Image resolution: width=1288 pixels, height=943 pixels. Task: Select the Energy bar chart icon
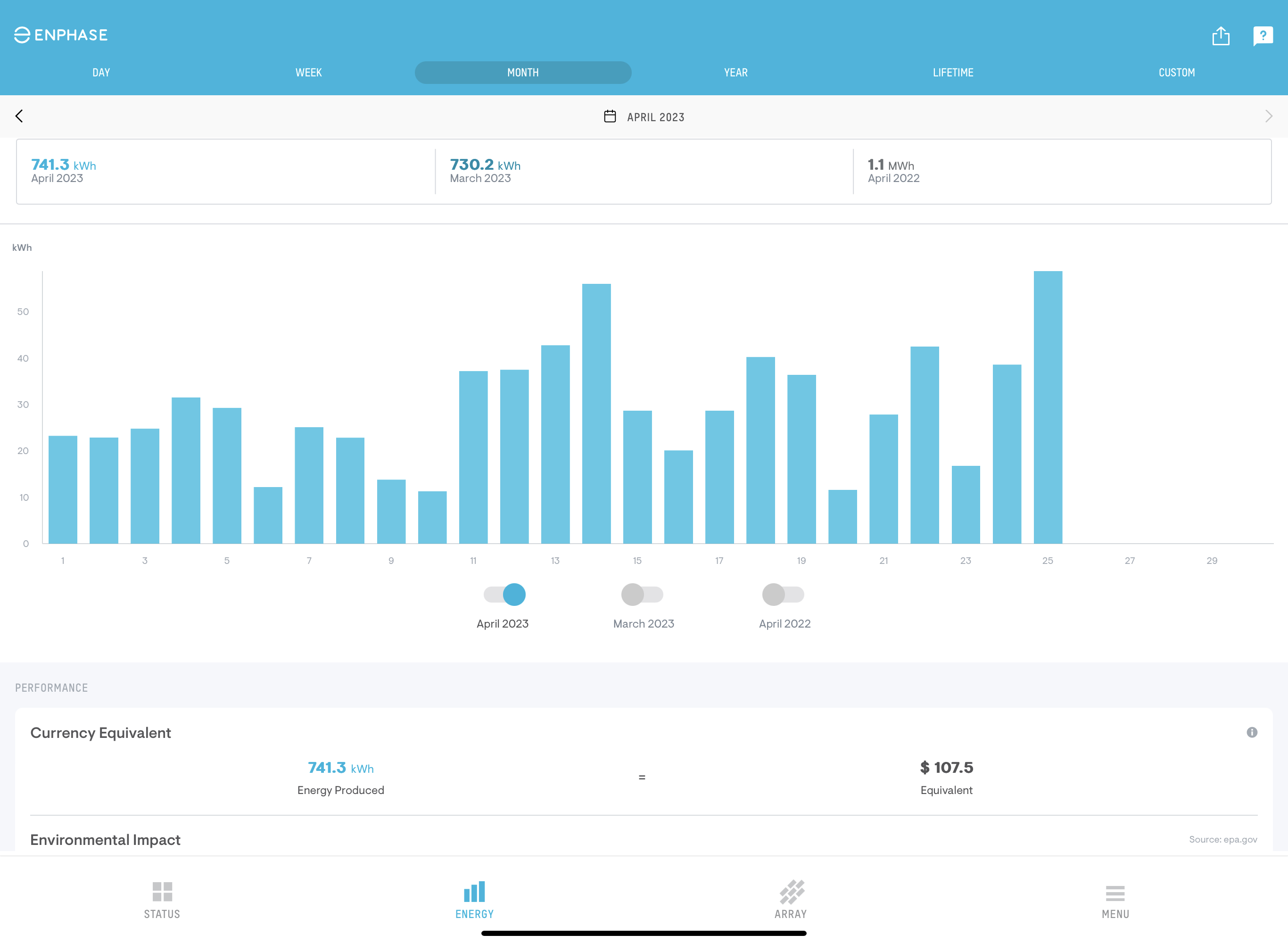click(474, 892)
